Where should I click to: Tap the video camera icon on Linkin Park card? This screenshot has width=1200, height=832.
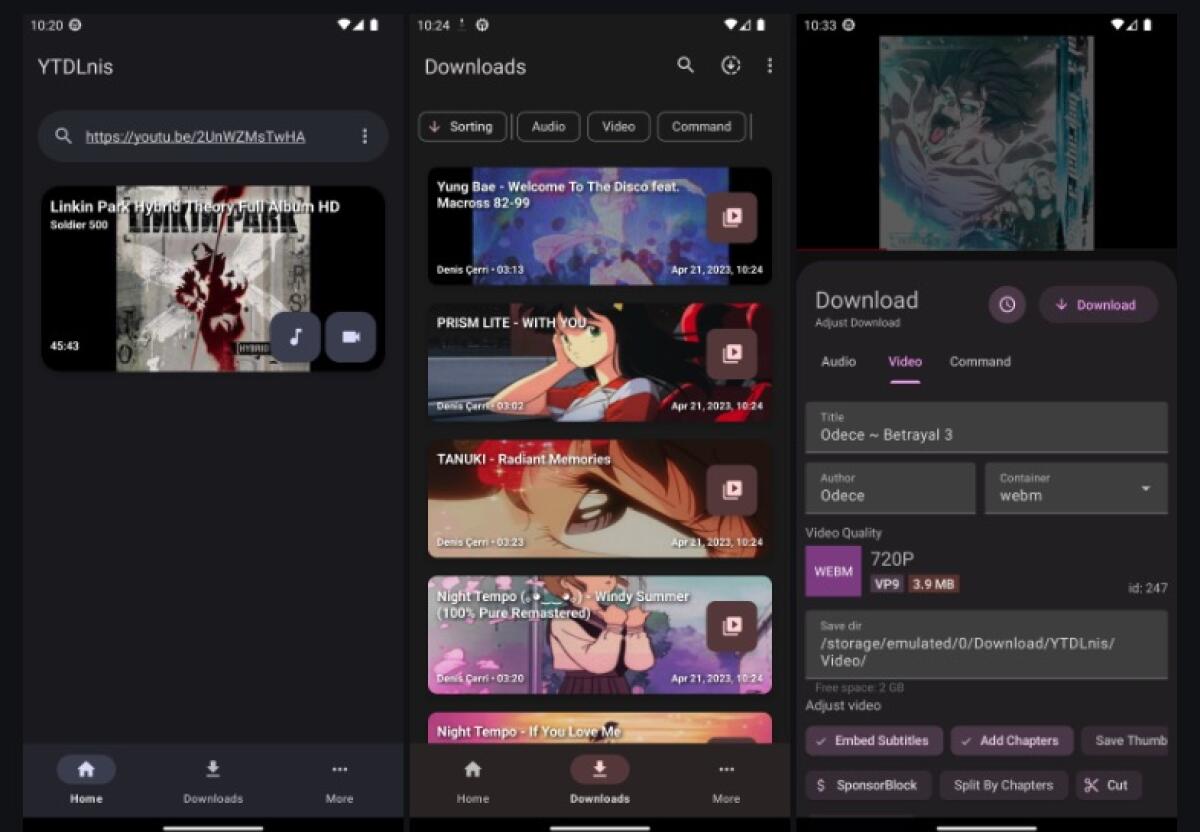(351, 337)
